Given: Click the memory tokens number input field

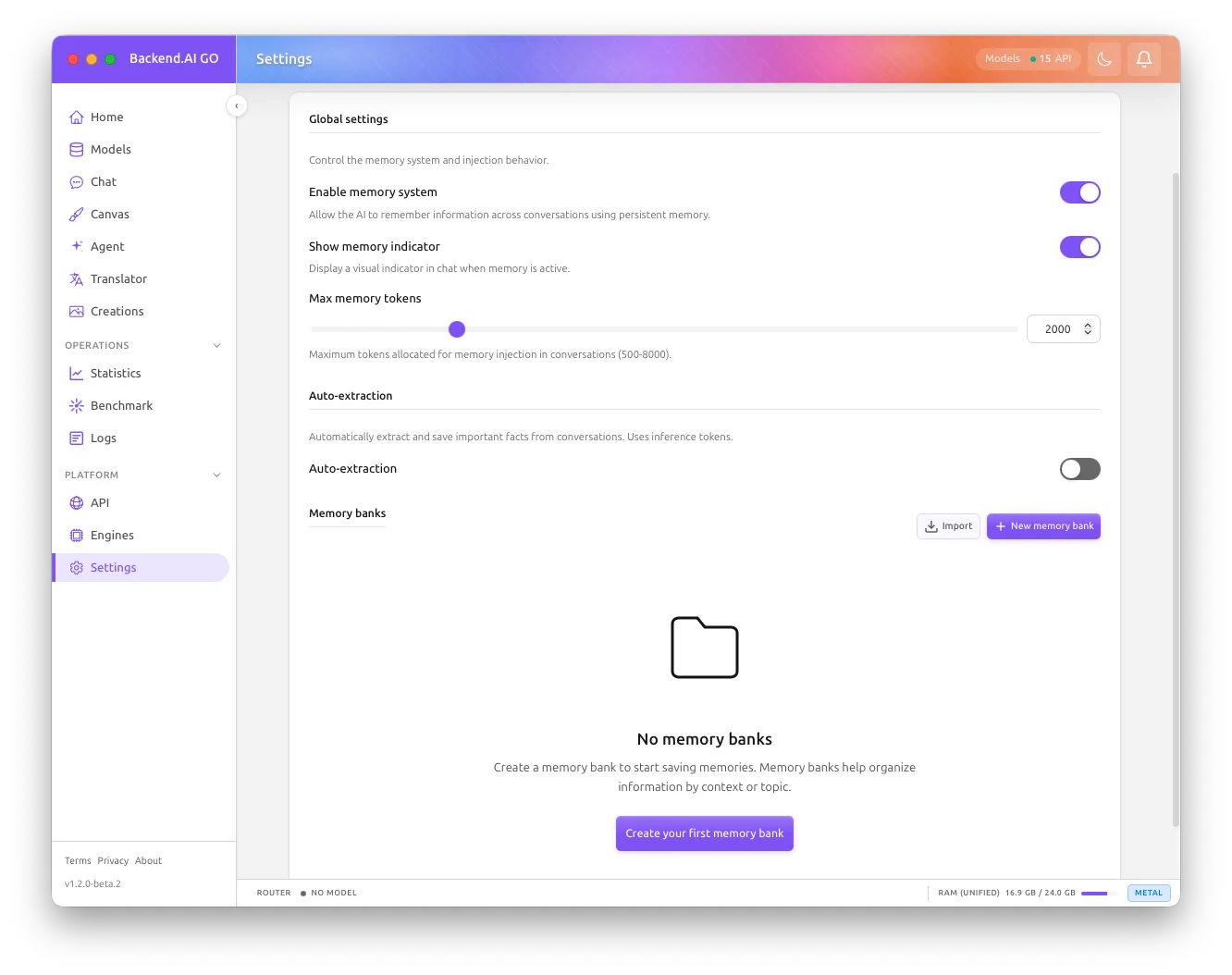Looking at the screenshot, I should [x=1058, y=328].
